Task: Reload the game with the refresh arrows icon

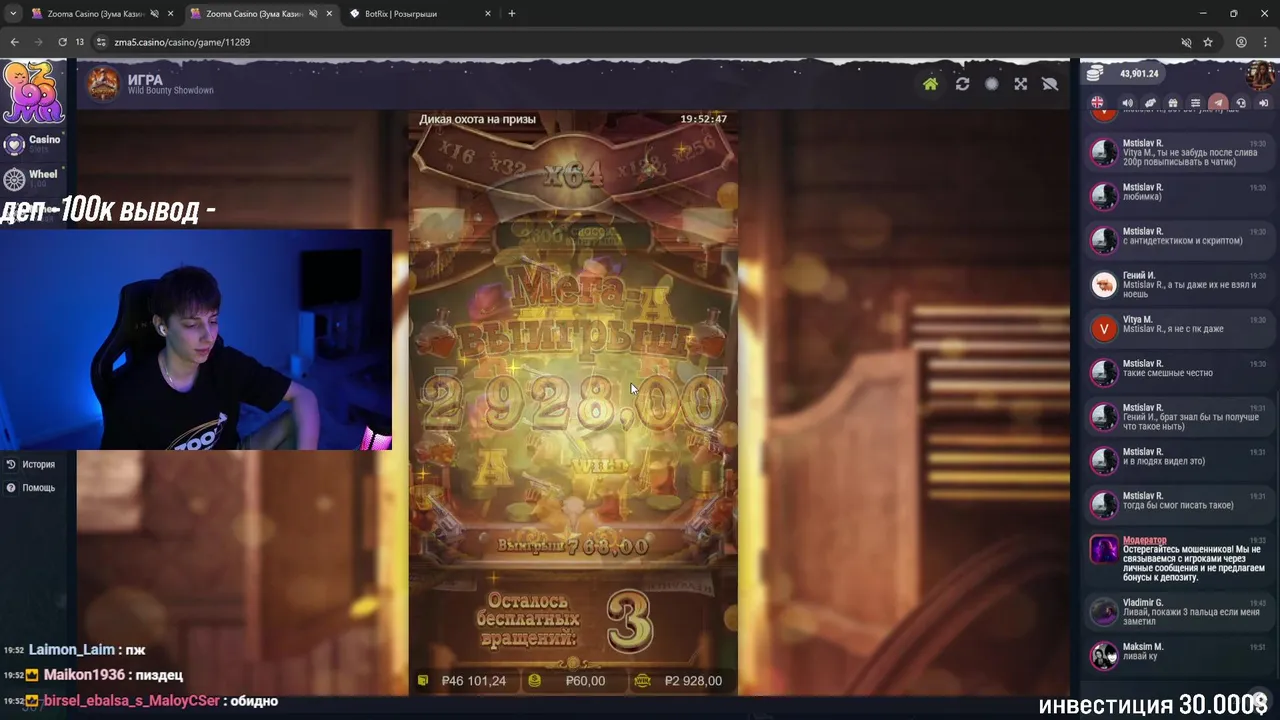Action: [x=962, y=84]
